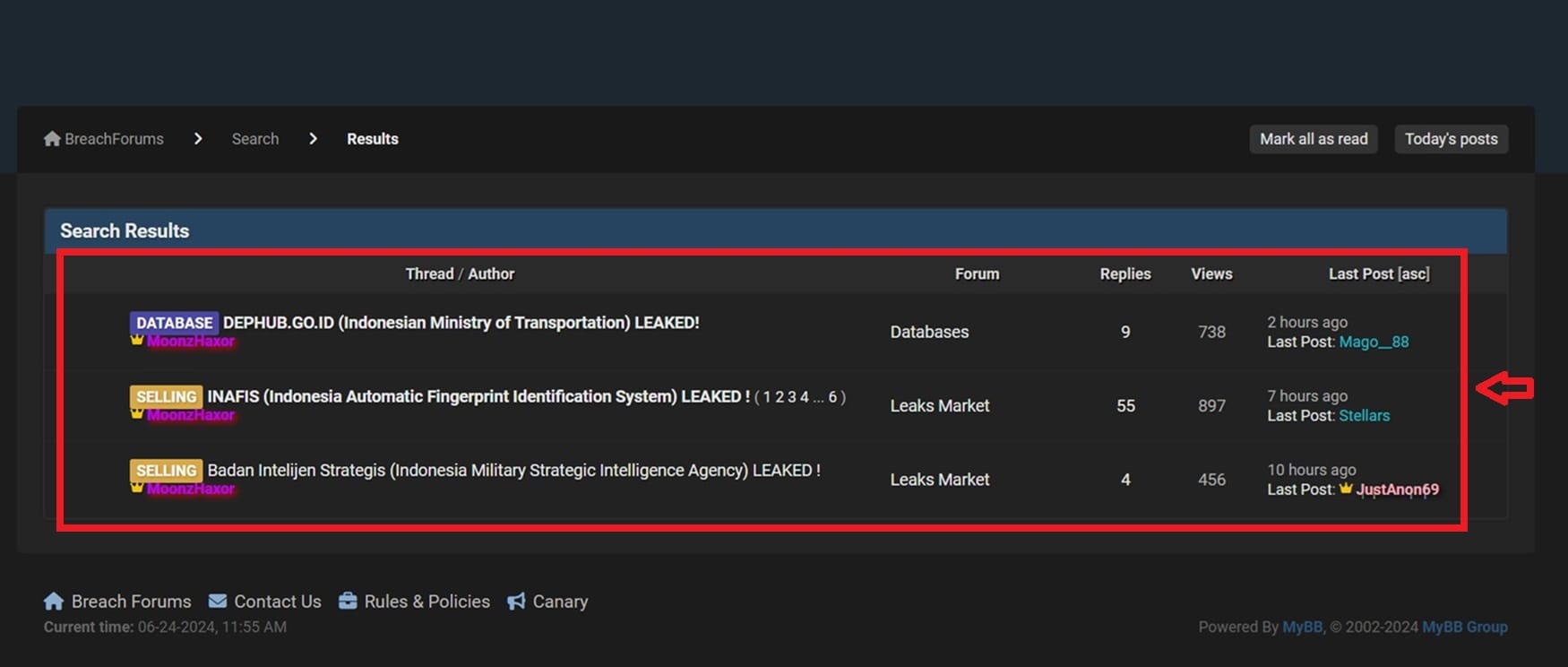
Task: Open Leaks Market forum in INAFIS row
Action: 940,405
